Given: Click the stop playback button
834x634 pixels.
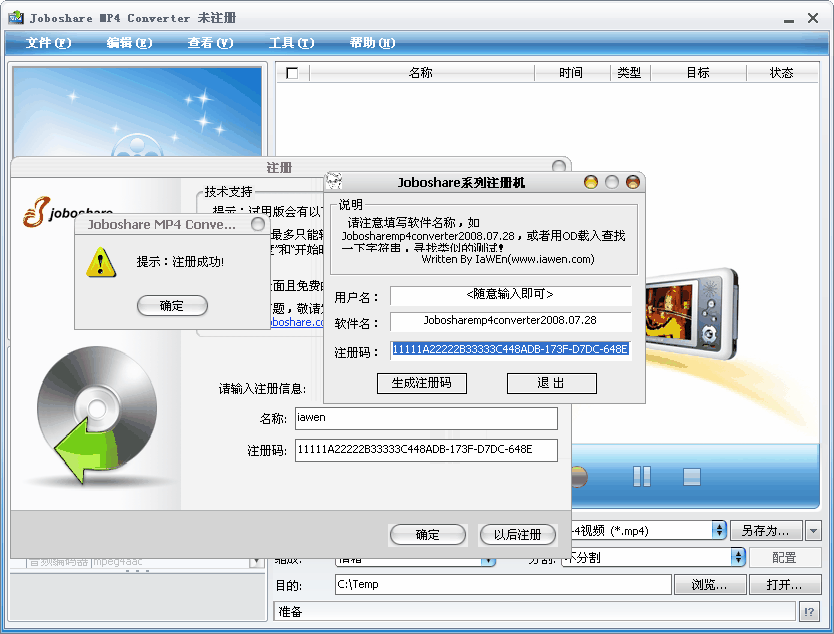Looking at the screenshot, I should point(692,477).
